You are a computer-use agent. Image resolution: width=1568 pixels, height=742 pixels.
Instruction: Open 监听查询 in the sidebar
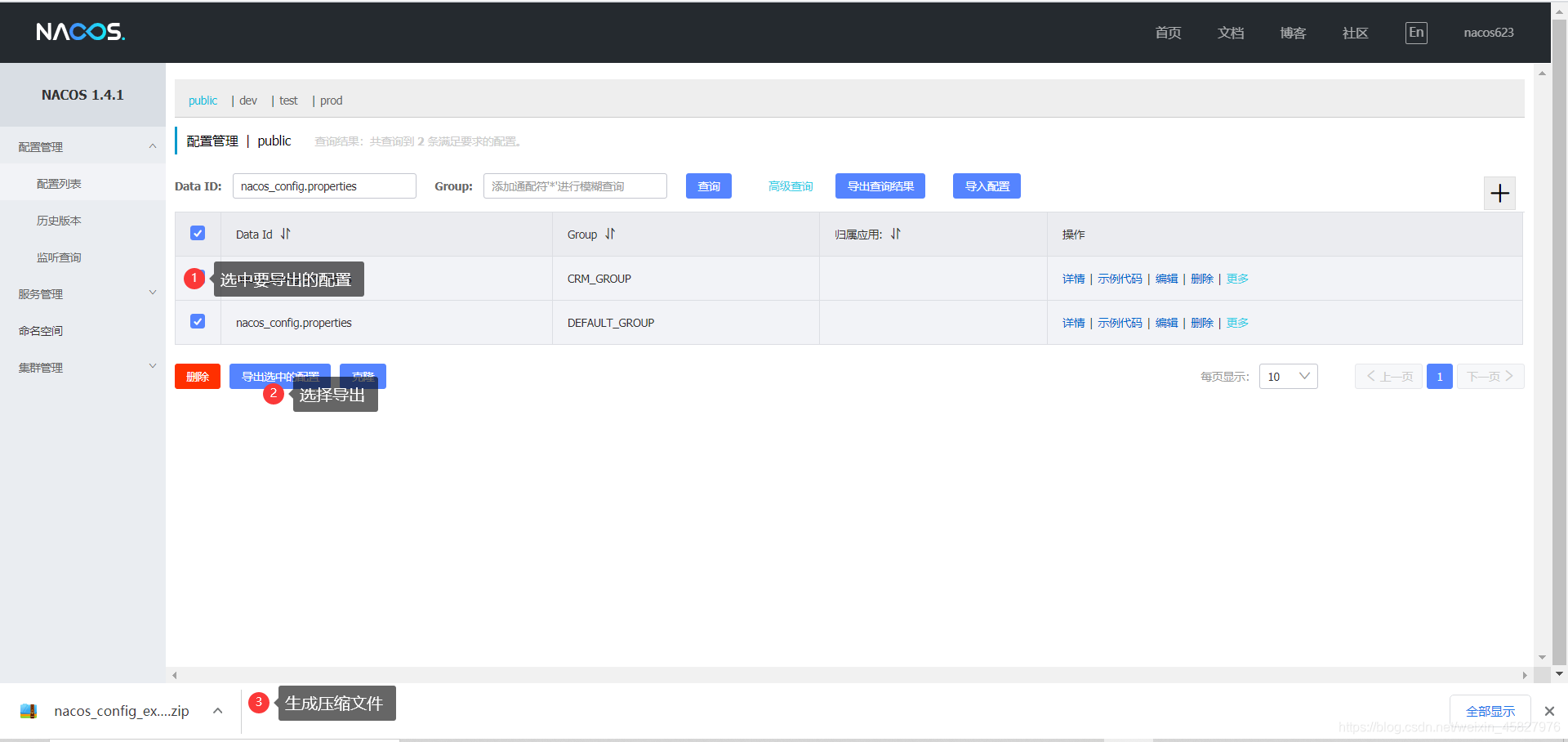click(x=59, y=257)
